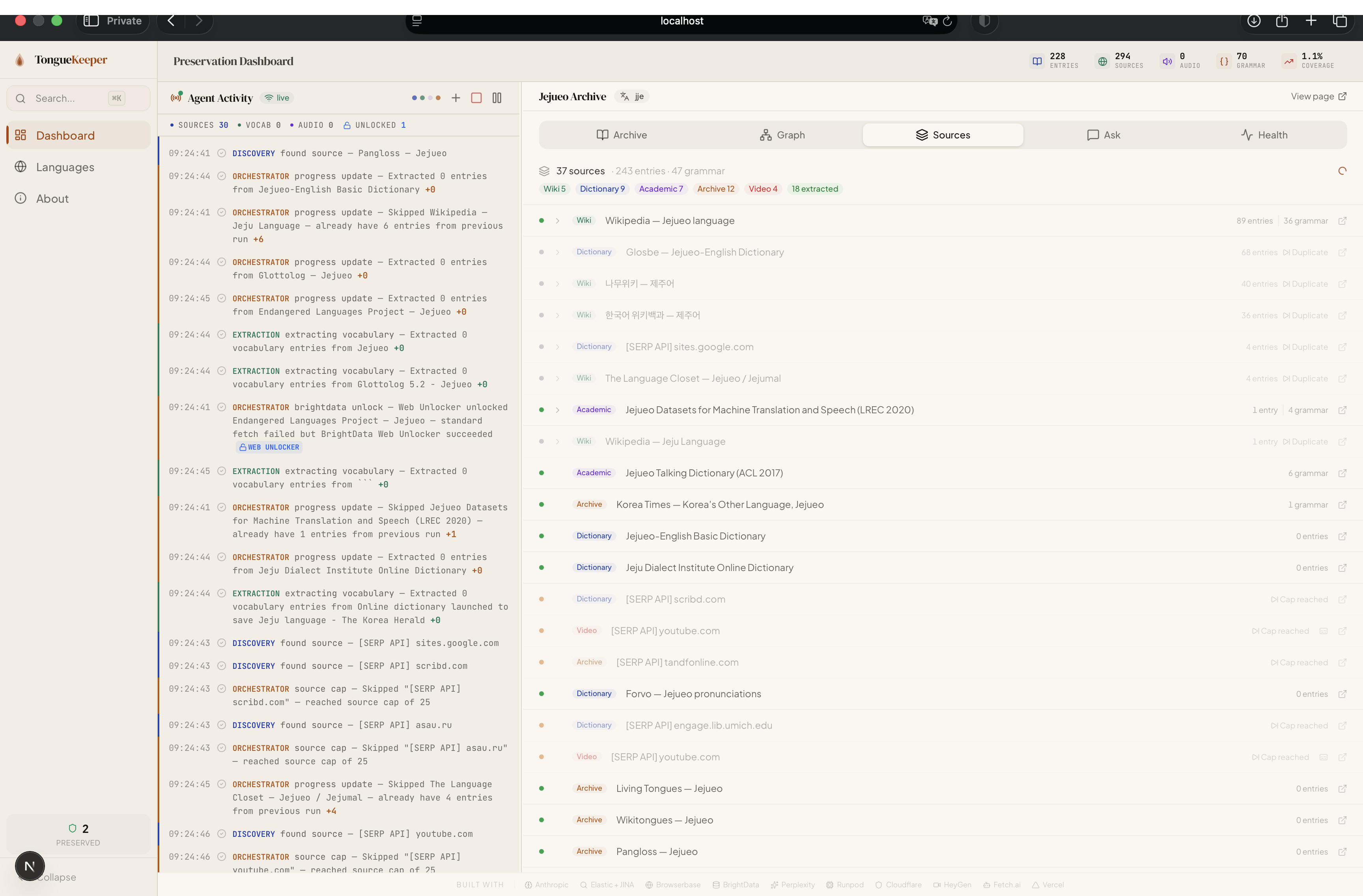Viewport: 1363px width, 896px height.
Task: Open Safari downloads icon
Action: [x=1254, y=21]
